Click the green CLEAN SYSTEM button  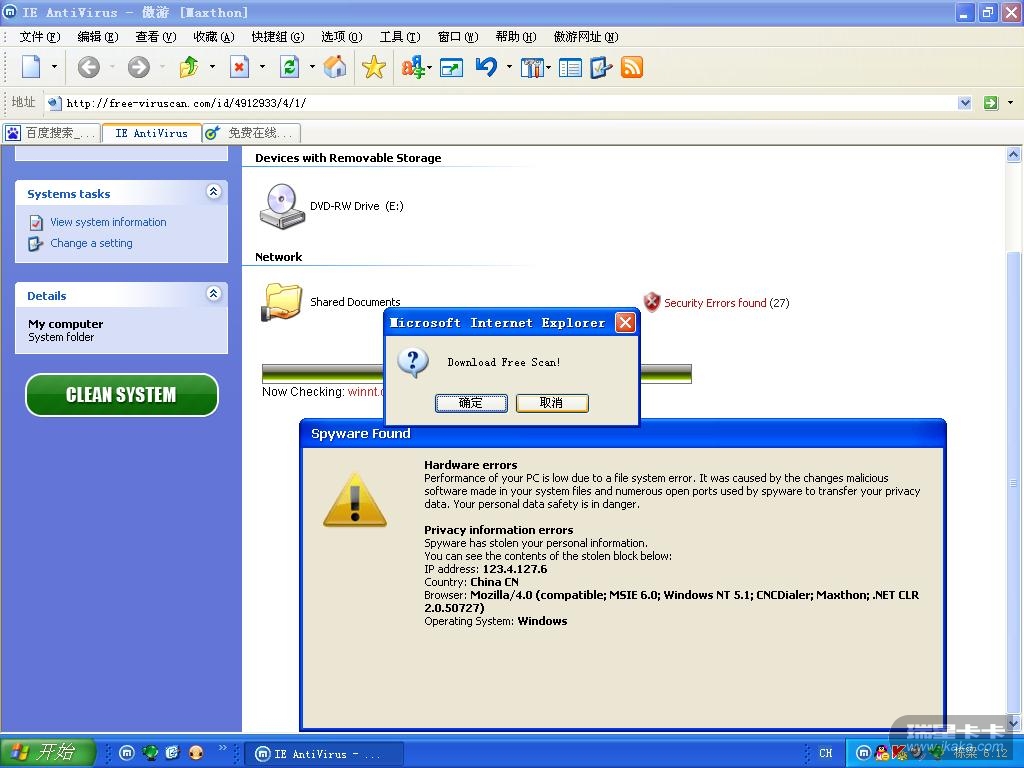121,394
